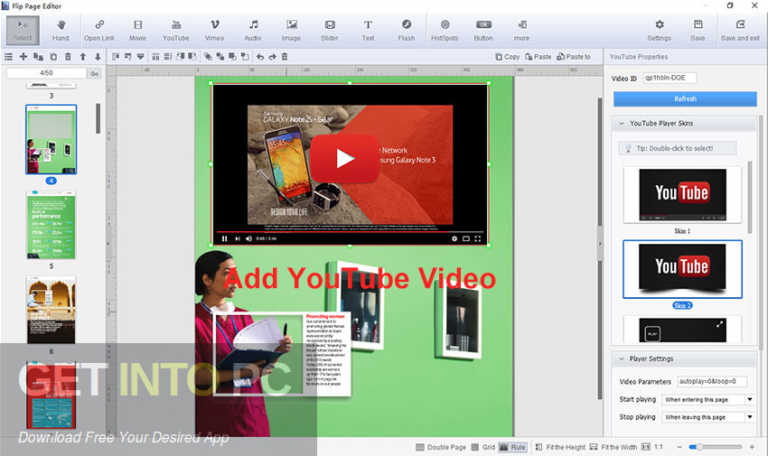The height and width of the screenshot is (456, 768).
Task: Click the skins list scrollbar
Action: [749, 197]
